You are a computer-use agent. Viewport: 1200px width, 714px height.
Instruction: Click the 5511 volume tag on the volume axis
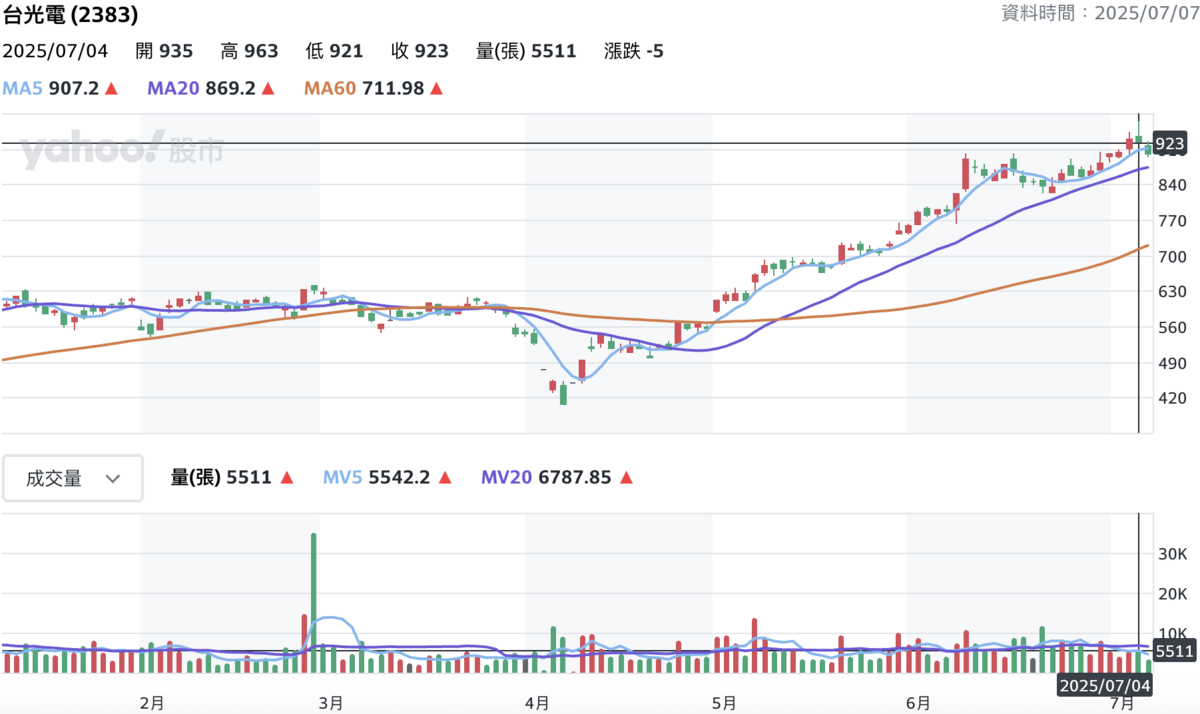click(x=1173, y=652)
